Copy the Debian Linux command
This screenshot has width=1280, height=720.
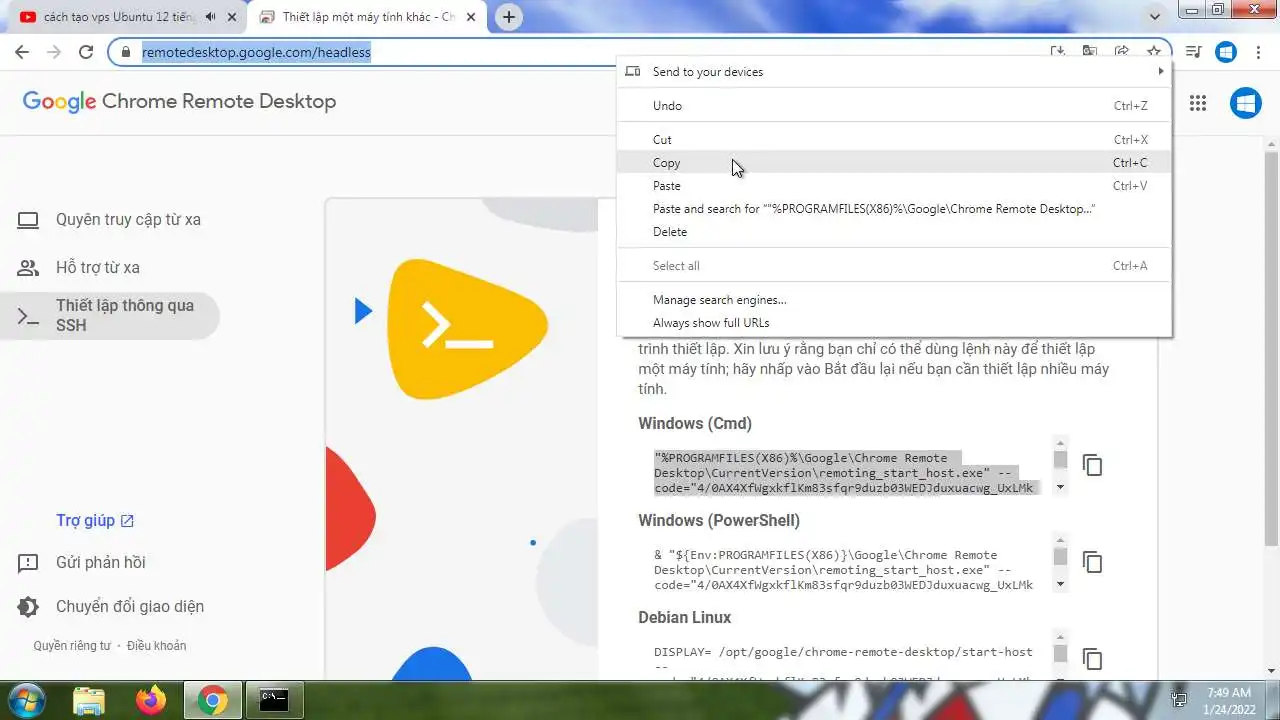pos(1093,659)
